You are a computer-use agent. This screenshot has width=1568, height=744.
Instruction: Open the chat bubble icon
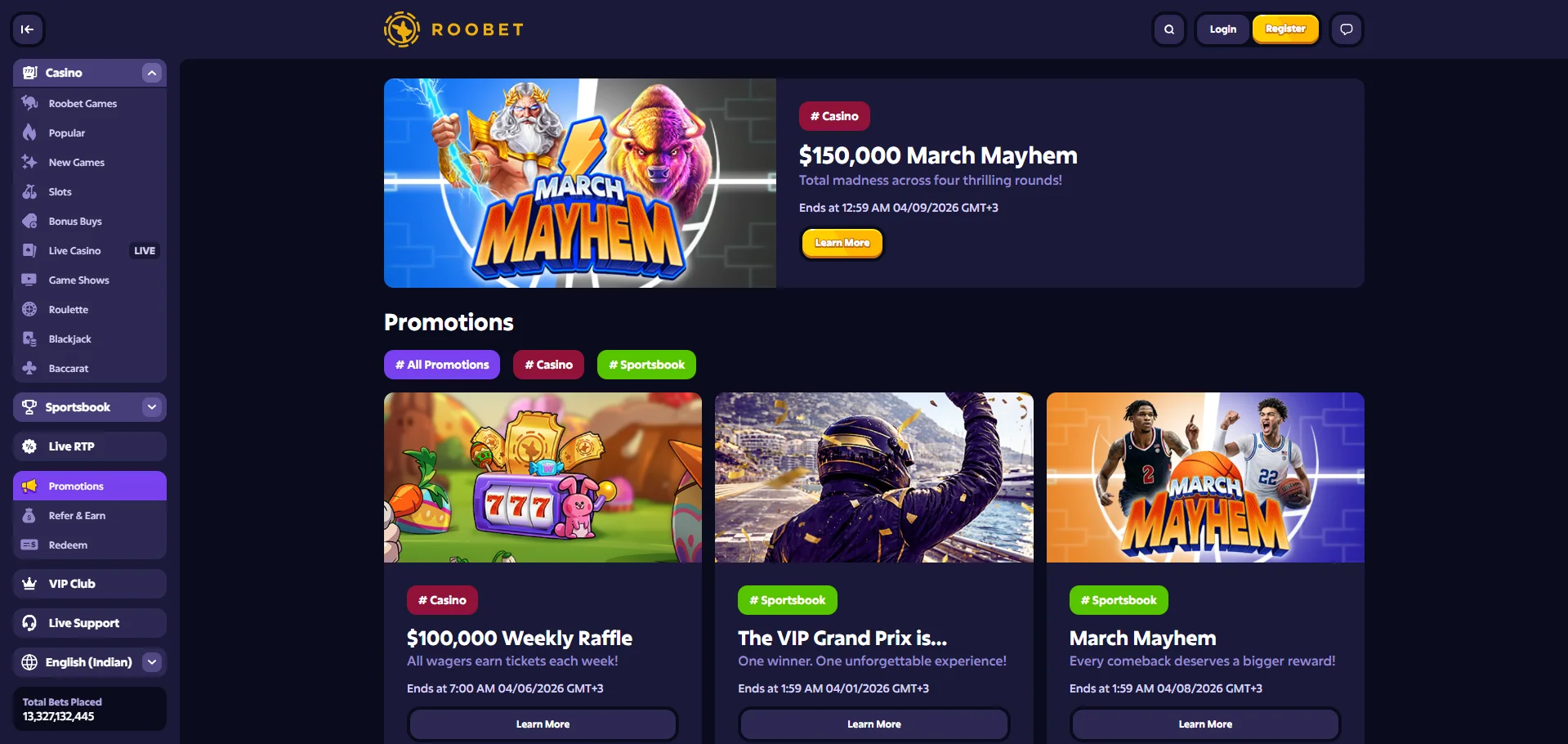point(1347,29)
